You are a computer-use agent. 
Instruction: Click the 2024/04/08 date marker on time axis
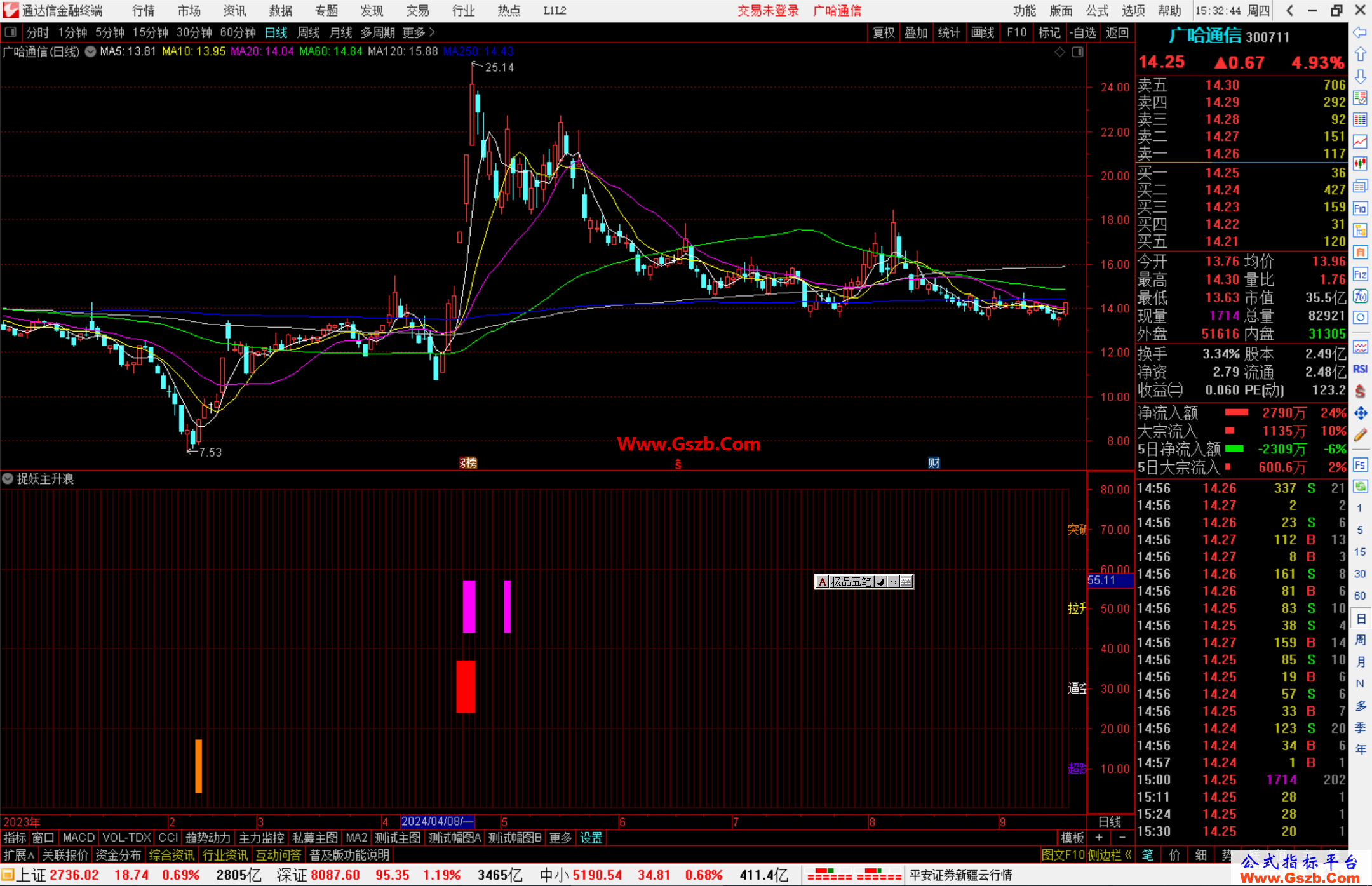[437, 821]
